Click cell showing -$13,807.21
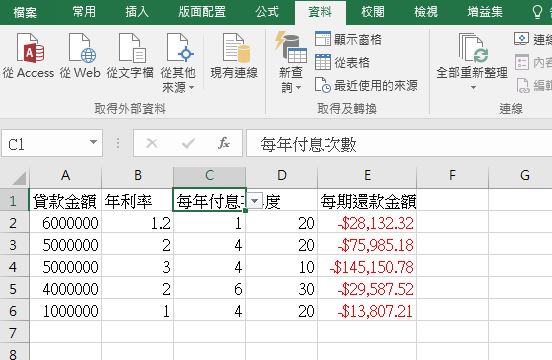 click(367, 311)
